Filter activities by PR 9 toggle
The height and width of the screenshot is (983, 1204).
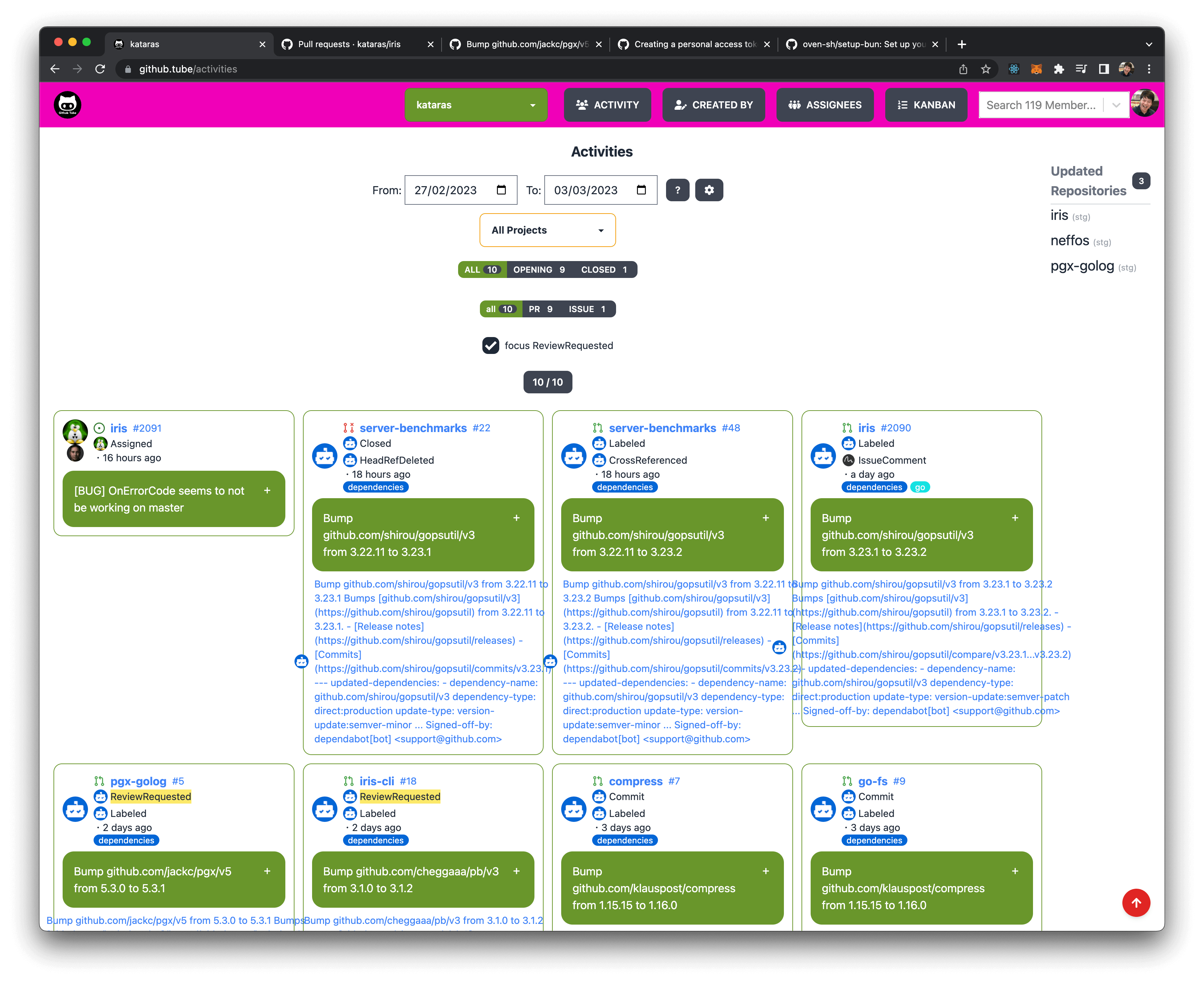point(540,309)
